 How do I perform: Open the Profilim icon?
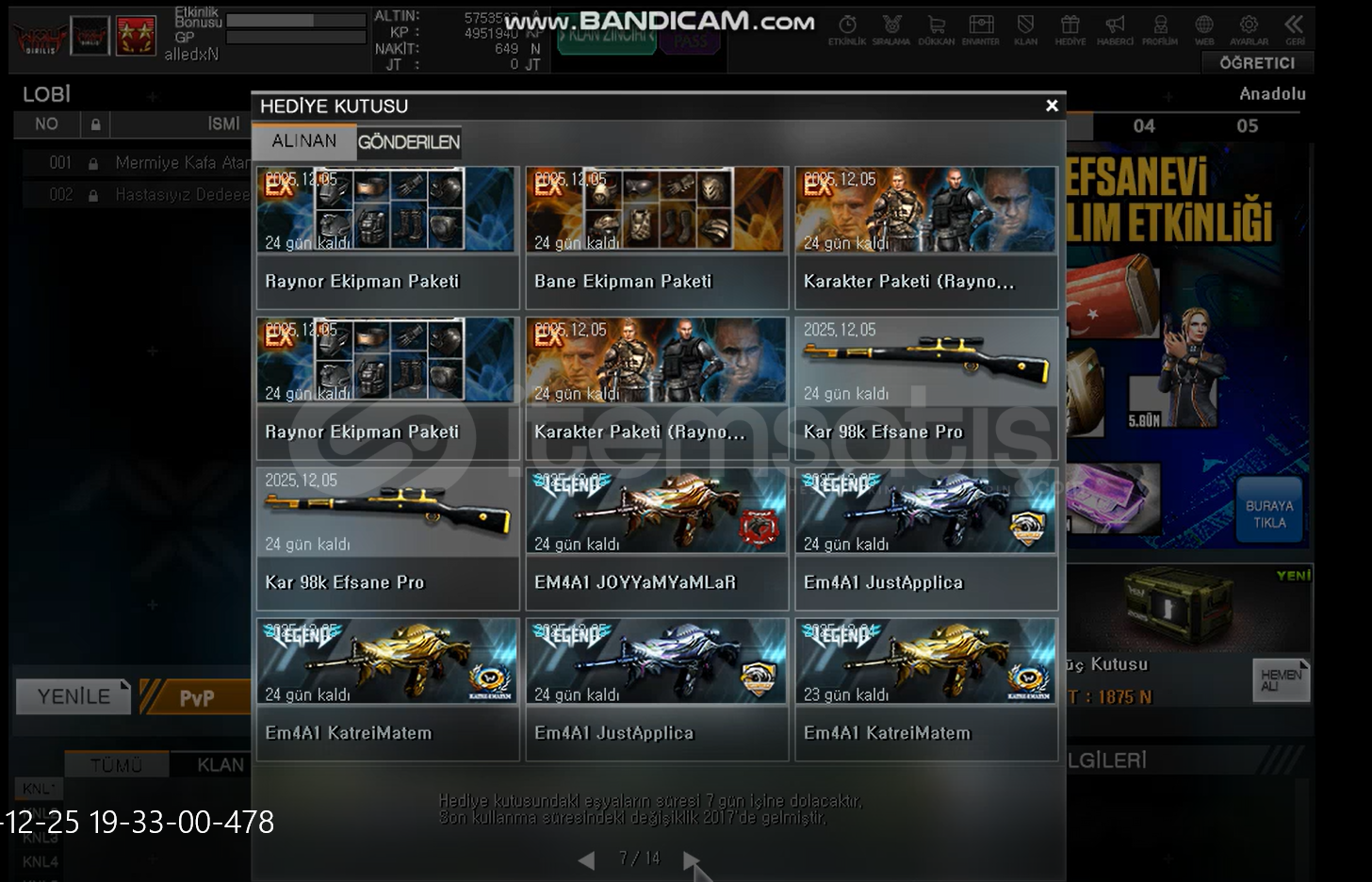[x=1160, y=29]
